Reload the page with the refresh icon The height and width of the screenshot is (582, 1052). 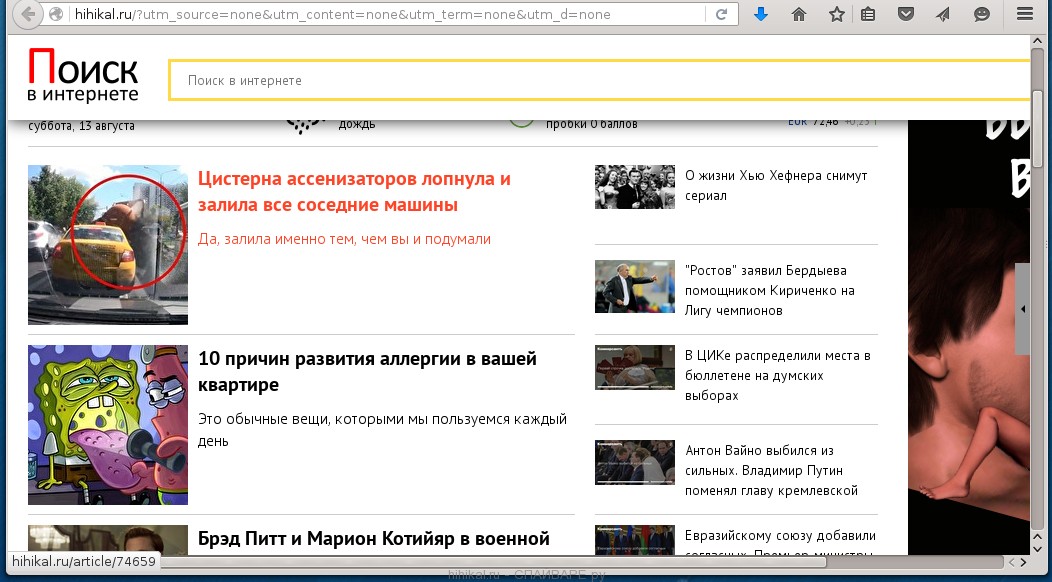(x=722, y=13)
